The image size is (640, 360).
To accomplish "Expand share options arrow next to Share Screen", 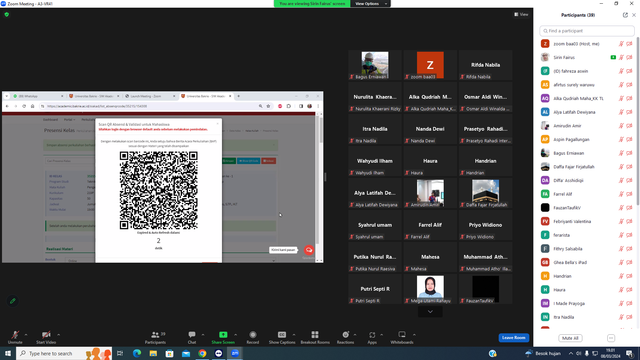I will coord(236,335).
